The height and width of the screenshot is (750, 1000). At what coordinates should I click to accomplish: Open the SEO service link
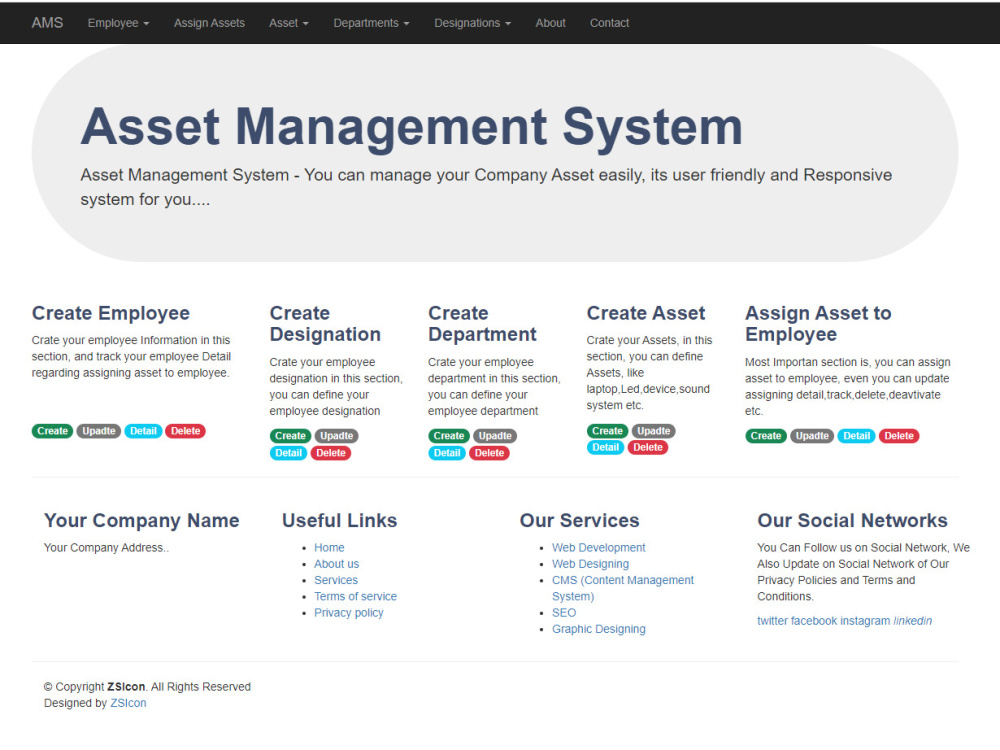[564, 613]
